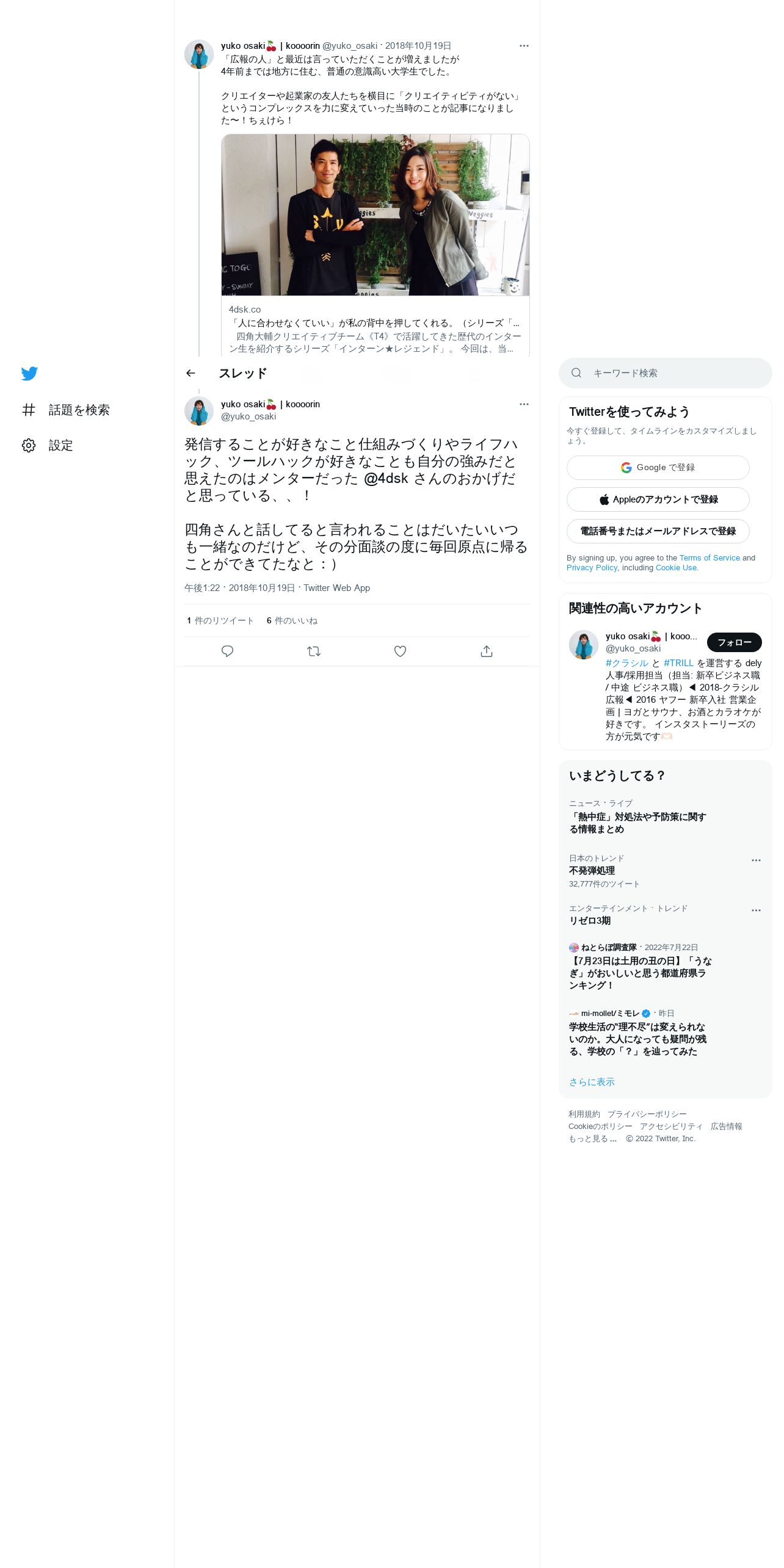Retweet the main tweet using the retweet icon
This screenshot has width=784, height=1568.
tap(314, 651)
